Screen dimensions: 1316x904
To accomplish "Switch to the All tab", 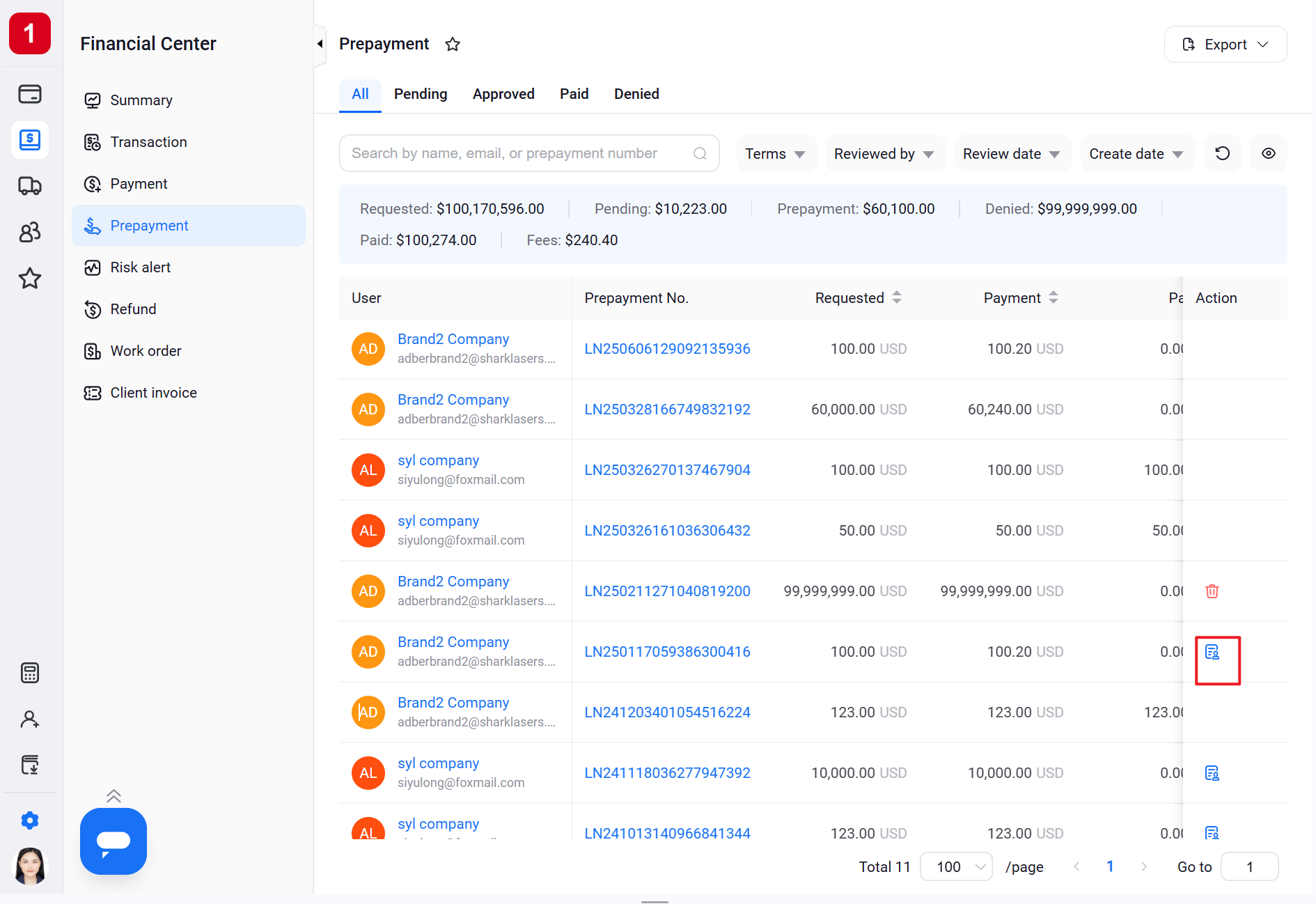I will [360, 94].
